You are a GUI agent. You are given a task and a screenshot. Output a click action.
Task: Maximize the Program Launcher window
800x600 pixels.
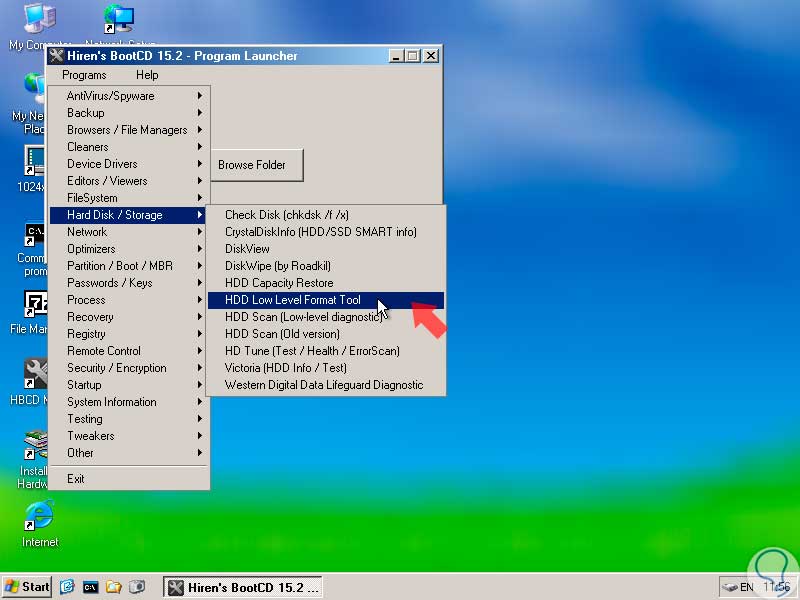pyautogui.click(x=412, y=56)
